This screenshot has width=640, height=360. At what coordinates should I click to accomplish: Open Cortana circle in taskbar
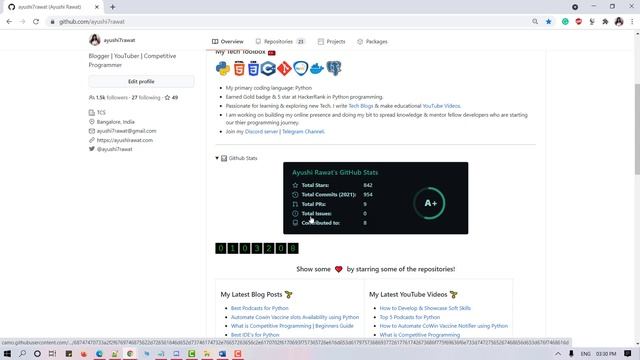coord(37,354)
